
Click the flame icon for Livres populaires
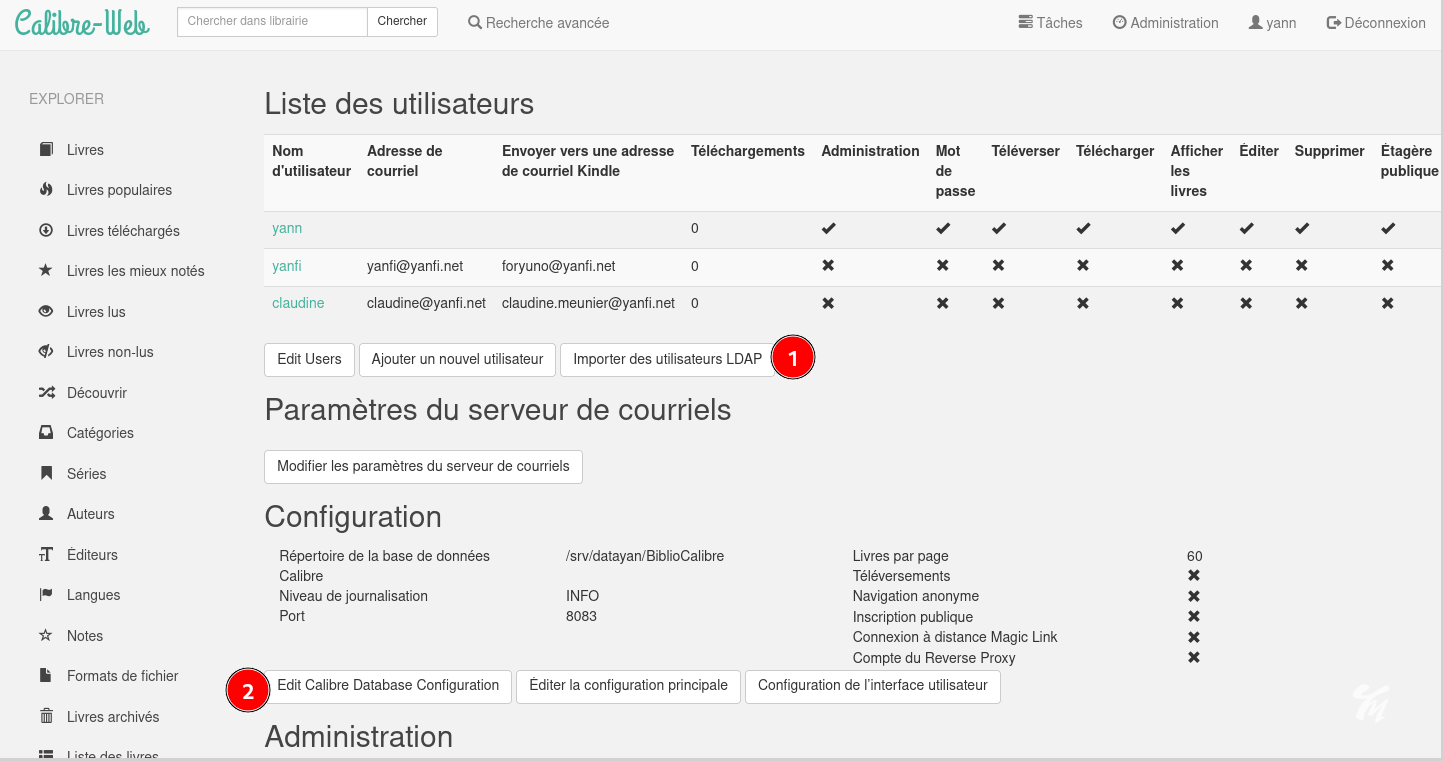pyautogui.click(x=46, y=190)
